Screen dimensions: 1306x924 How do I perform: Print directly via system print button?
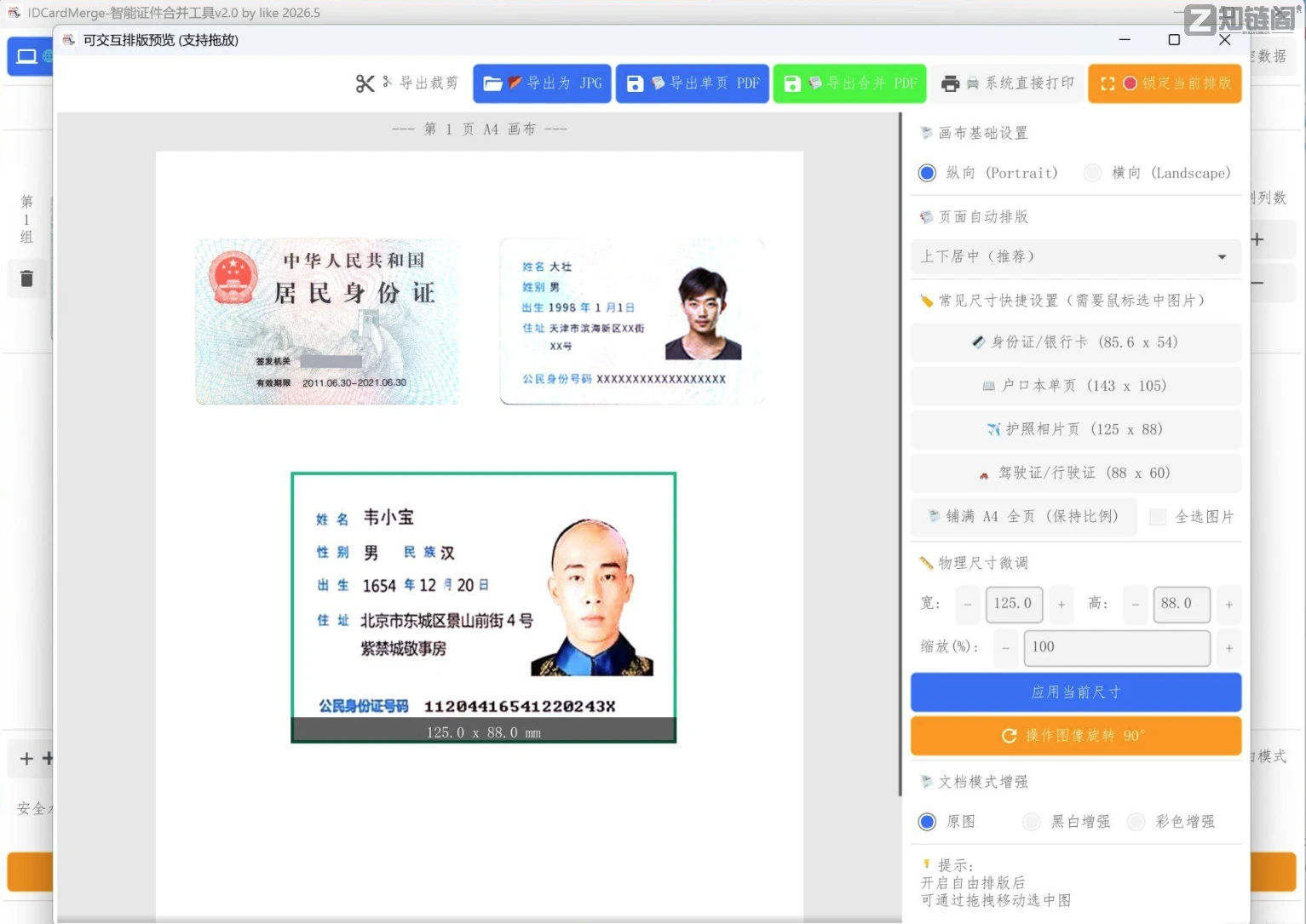click(x=1007, y=83)
